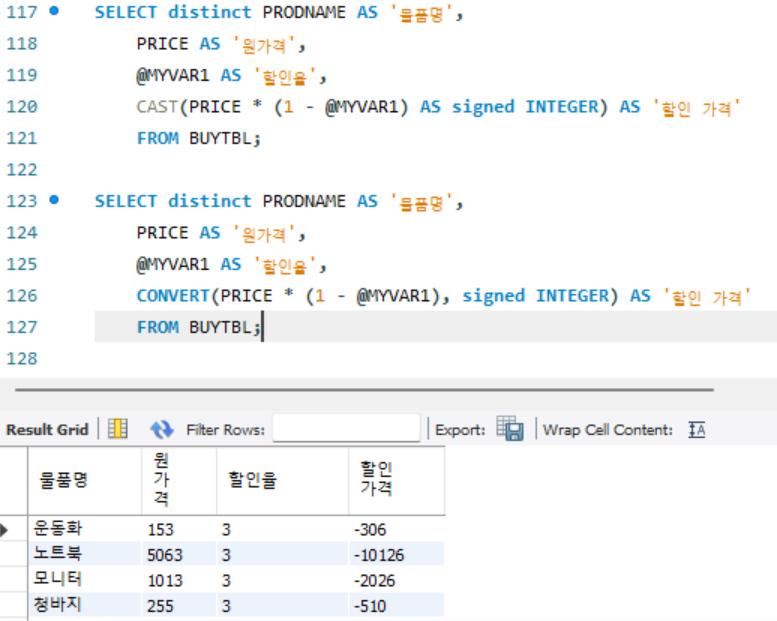This screenshot has height=621, width=777.
Task: Select the 할인 가격 column header
Action: coord(396,480)
